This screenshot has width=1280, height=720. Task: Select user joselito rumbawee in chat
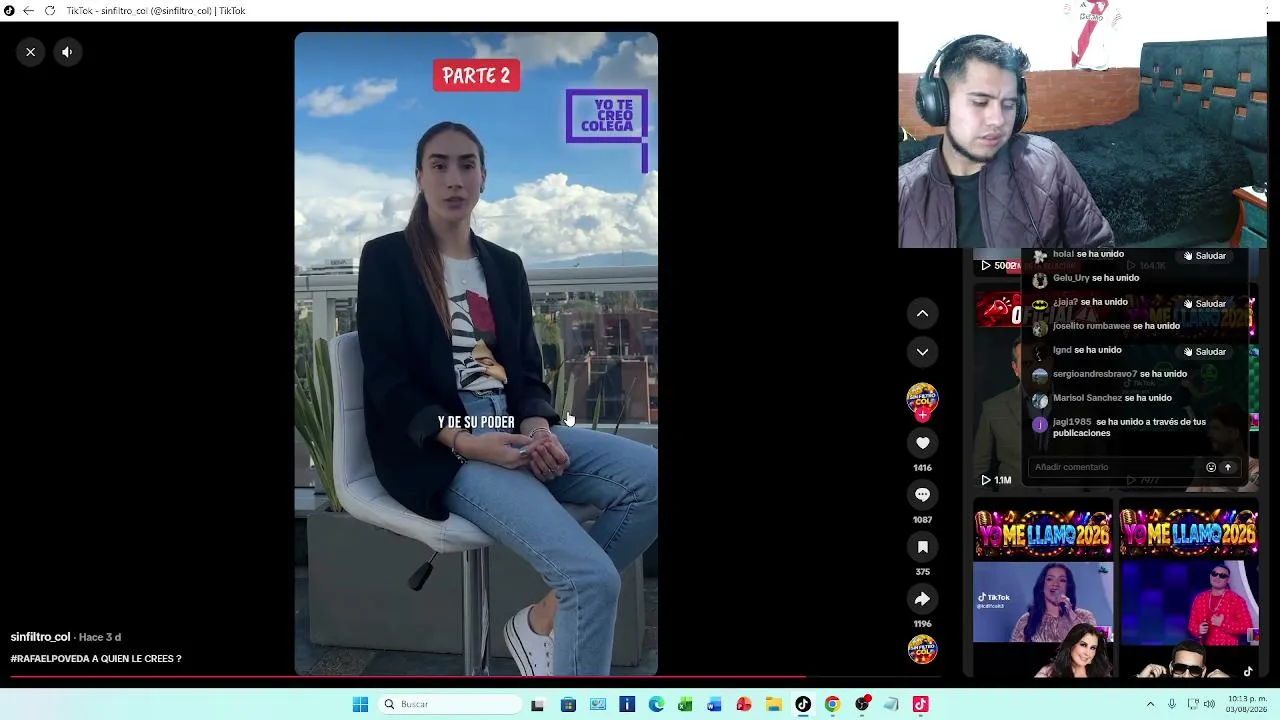click(1091, 326)
